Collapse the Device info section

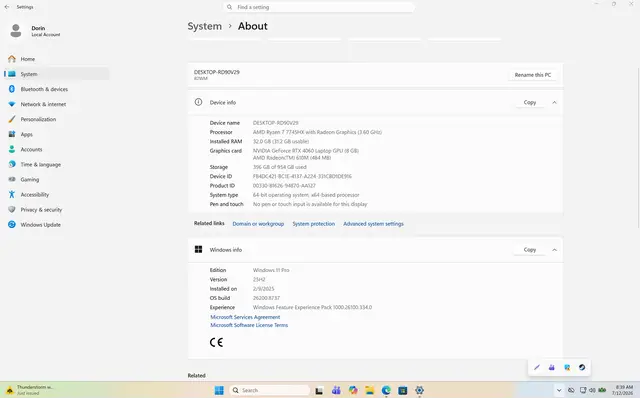[554, 102]
